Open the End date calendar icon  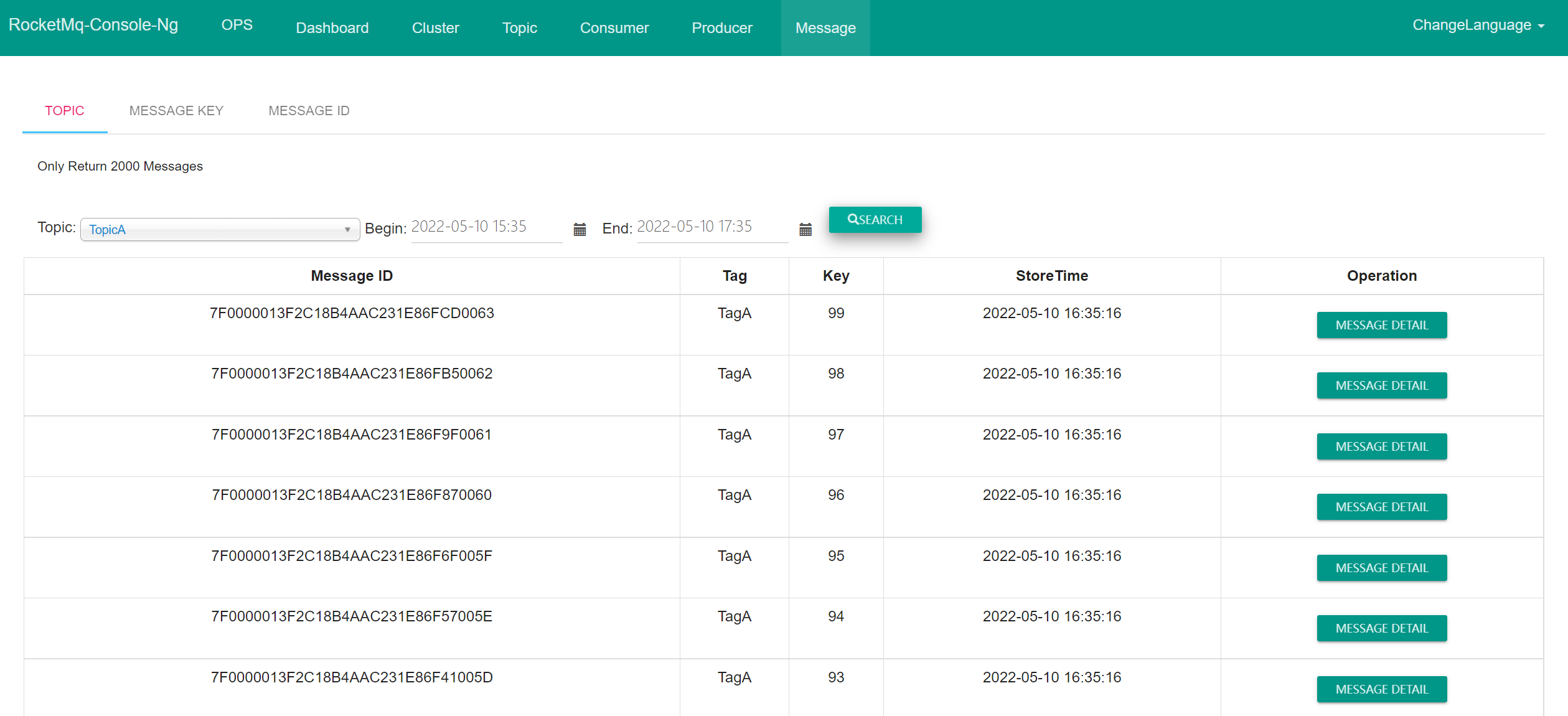(805, 229)
